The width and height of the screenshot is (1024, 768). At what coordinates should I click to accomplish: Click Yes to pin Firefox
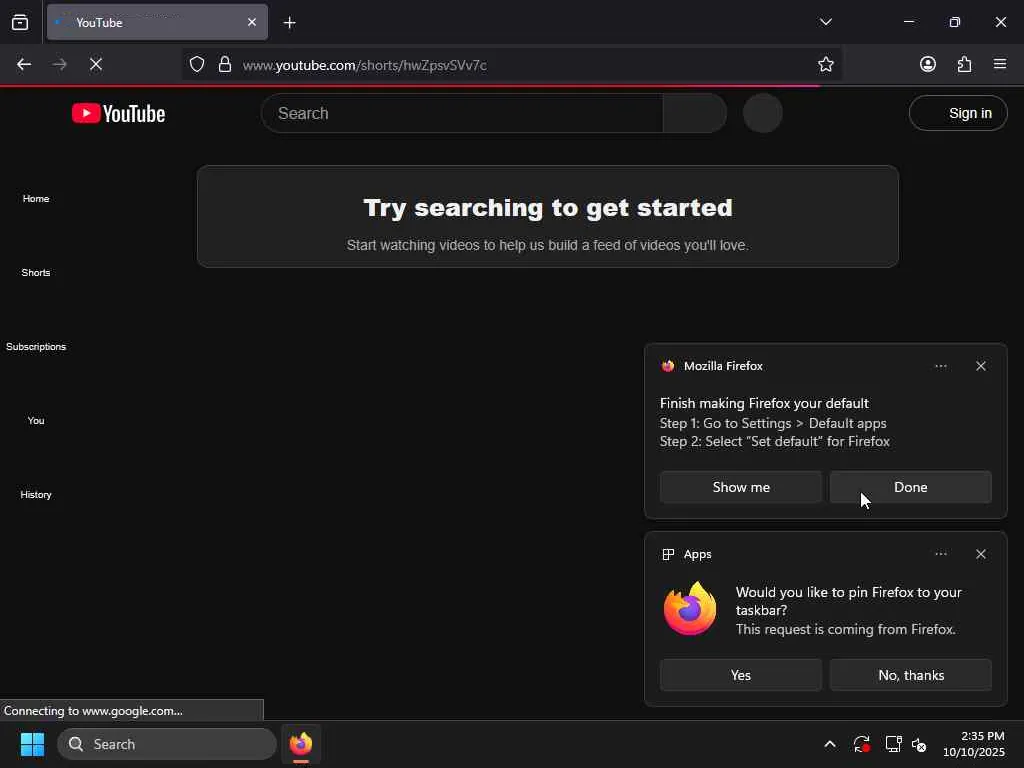(x=741, y=675)
